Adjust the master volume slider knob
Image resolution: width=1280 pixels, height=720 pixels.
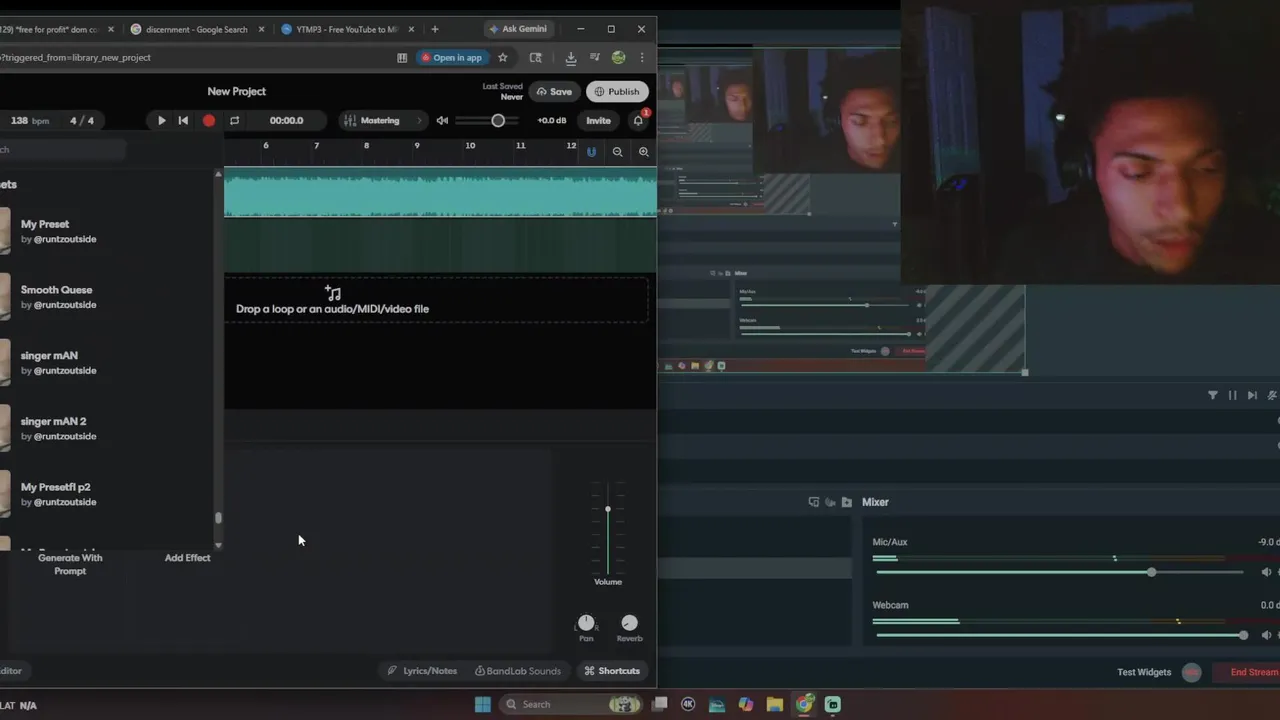(x=498, y=120)
